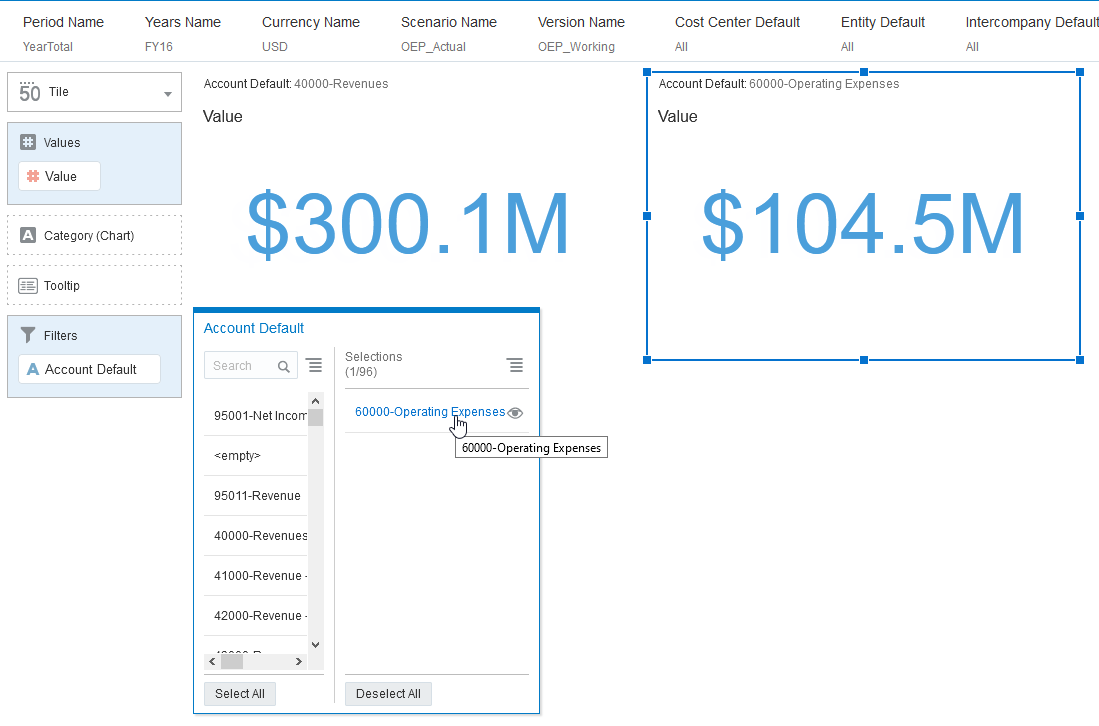Click the pink Value hash icon
The width and height of the screenshot is (1099, 726).
click(35, 176)
